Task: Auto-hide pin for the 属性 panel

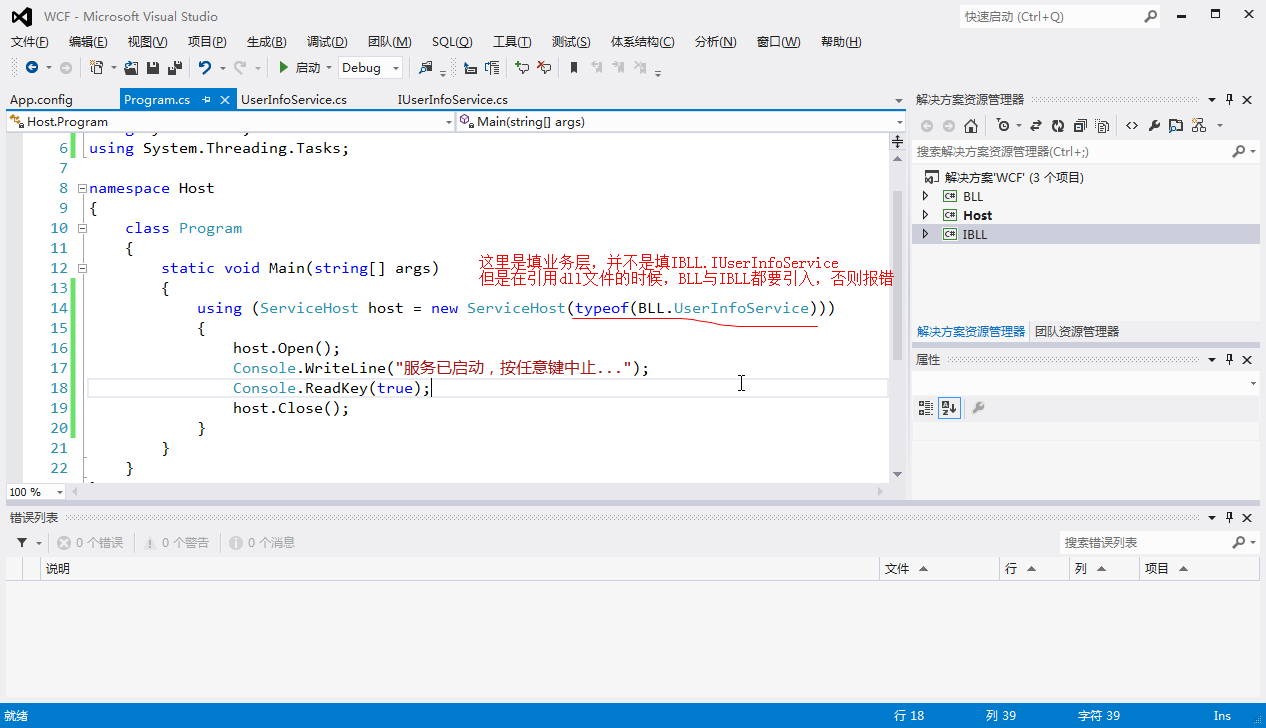Action: pyautogui.click(x=1230, y=359)
